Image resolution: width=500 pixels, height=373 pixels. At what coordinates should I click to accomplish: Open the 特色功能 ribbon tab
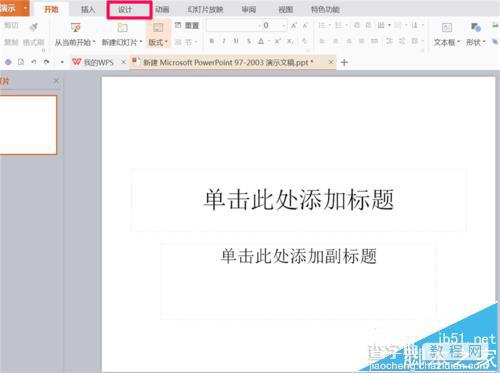coord(325,9)
